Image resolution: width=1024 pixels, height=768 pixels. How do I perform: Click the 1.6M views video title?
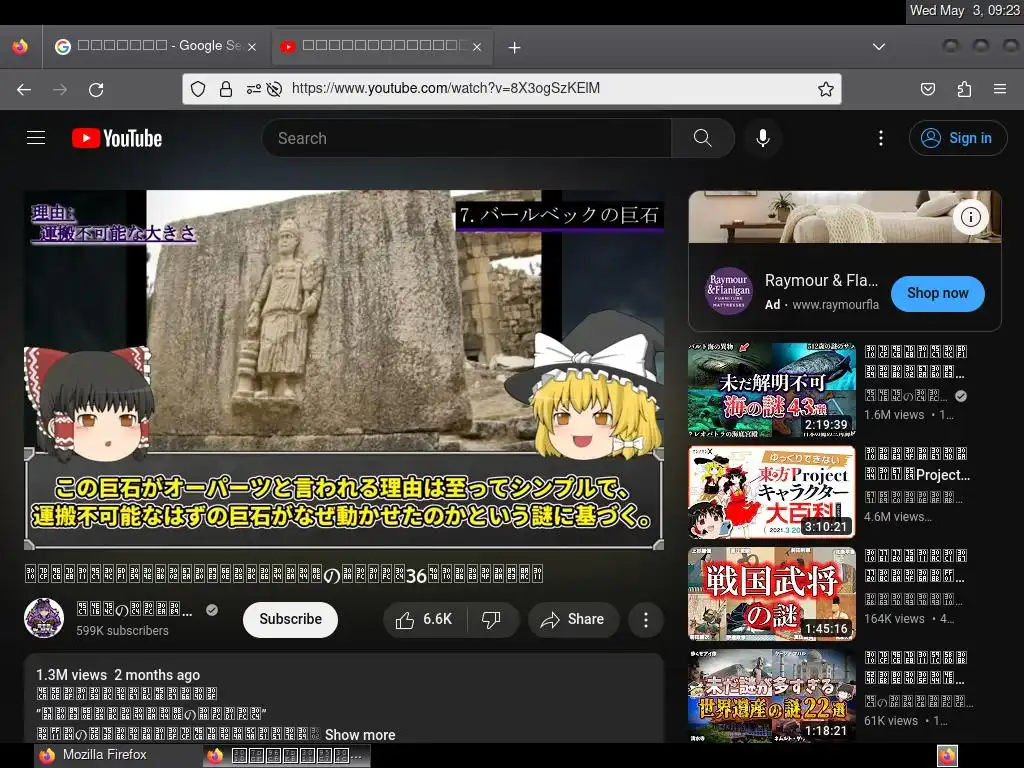point(916,362)
